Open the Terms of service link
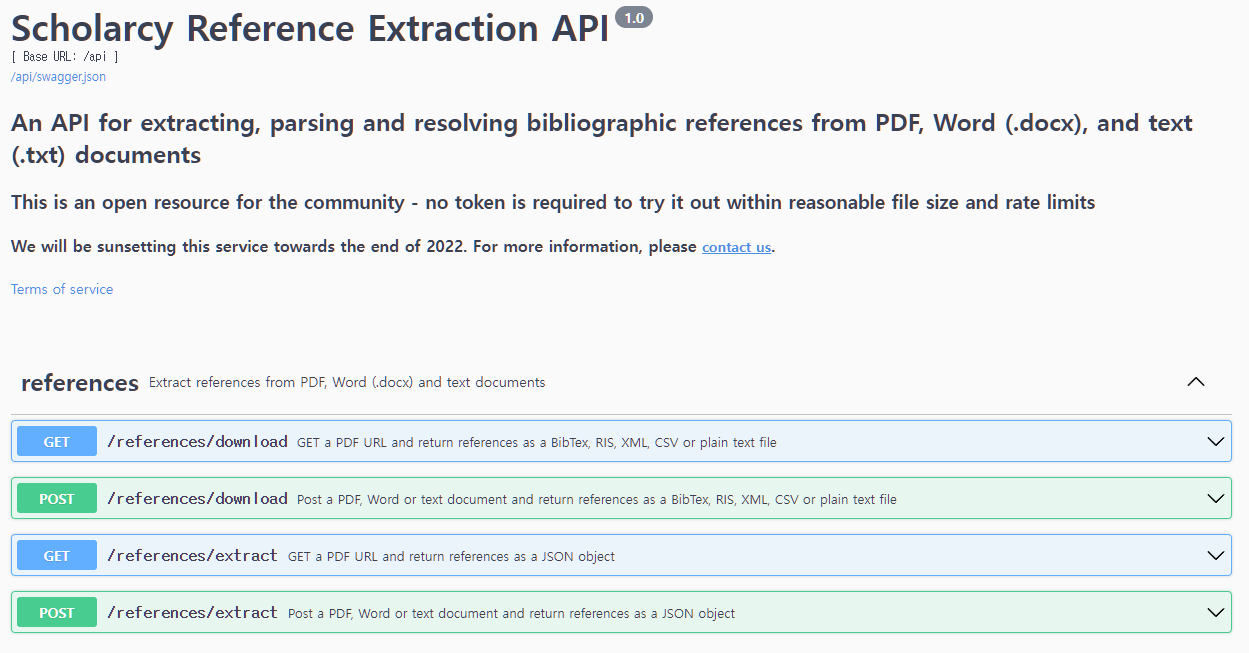The image size is (1249, 653). 62,289
